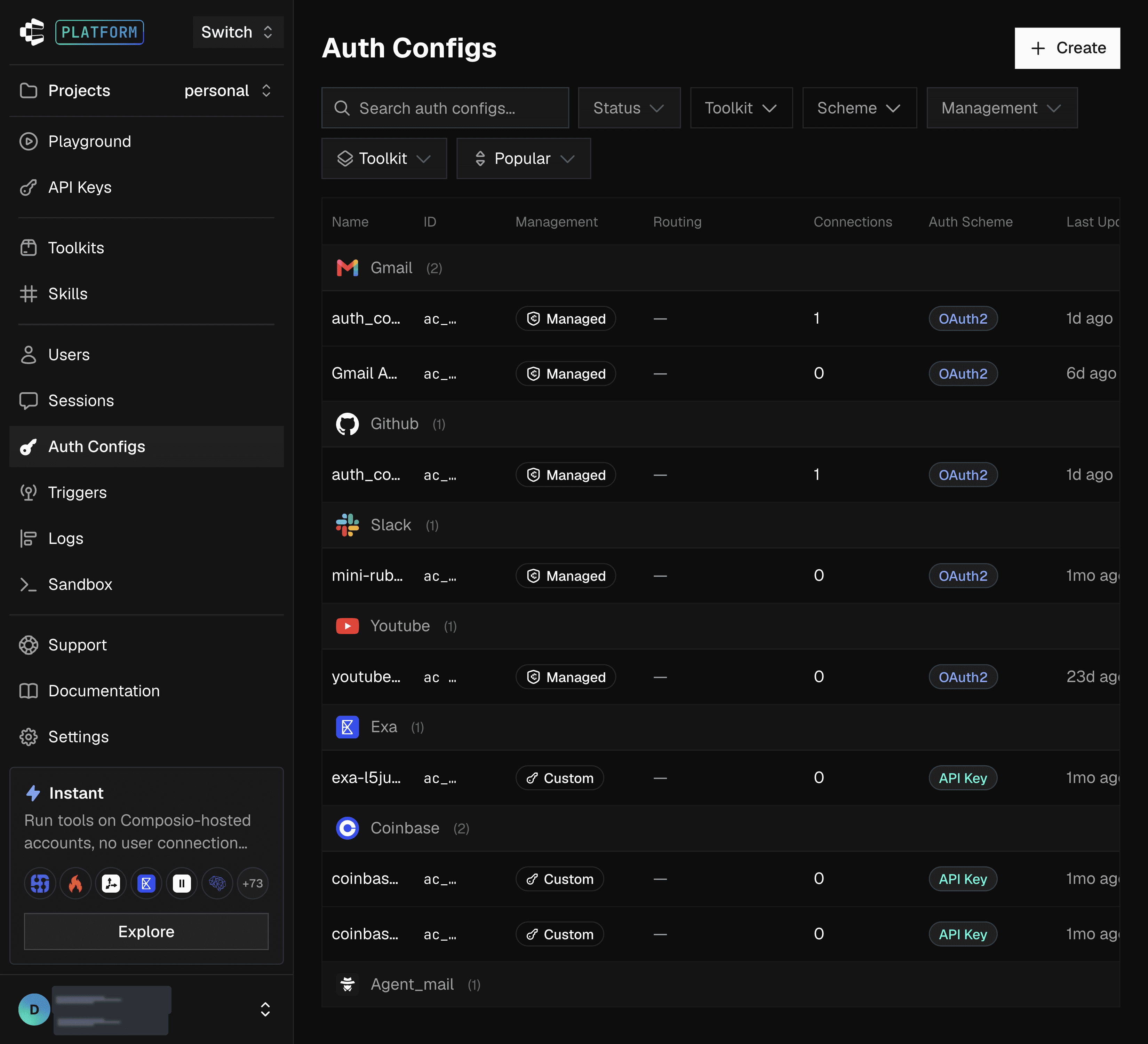1148x1044 pixels.
Task: Open the Documentation link
Action: click(146, 691)
